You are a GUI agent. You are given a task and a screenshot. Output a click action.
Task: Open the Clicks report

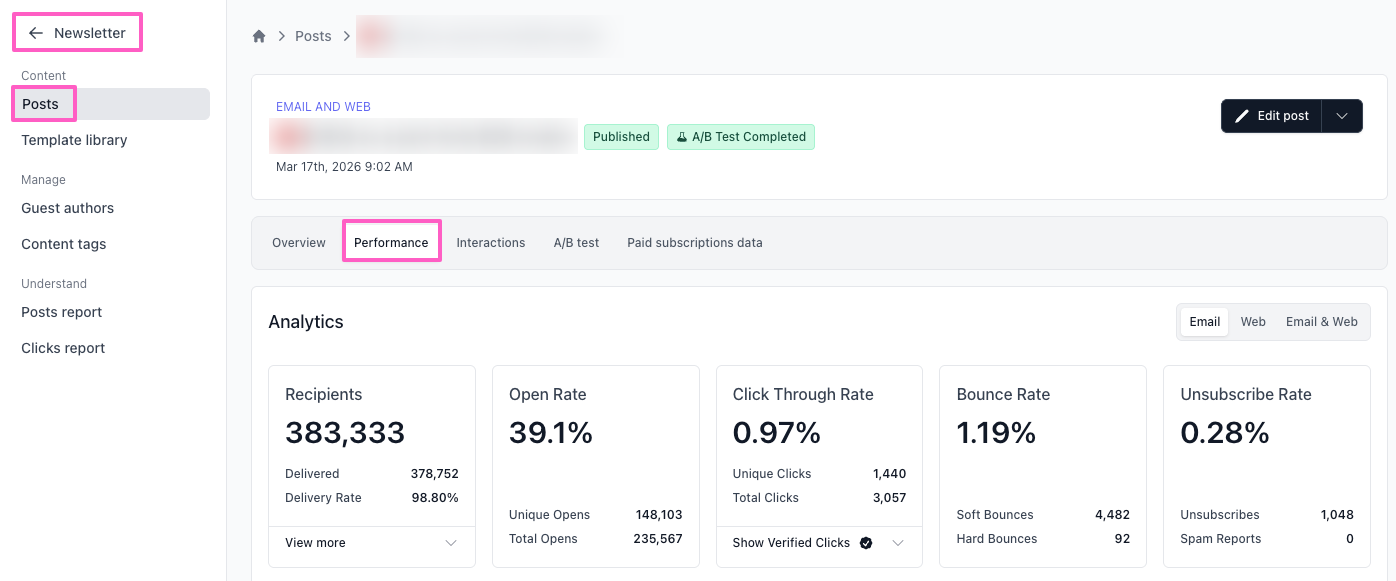pos(63,348)
